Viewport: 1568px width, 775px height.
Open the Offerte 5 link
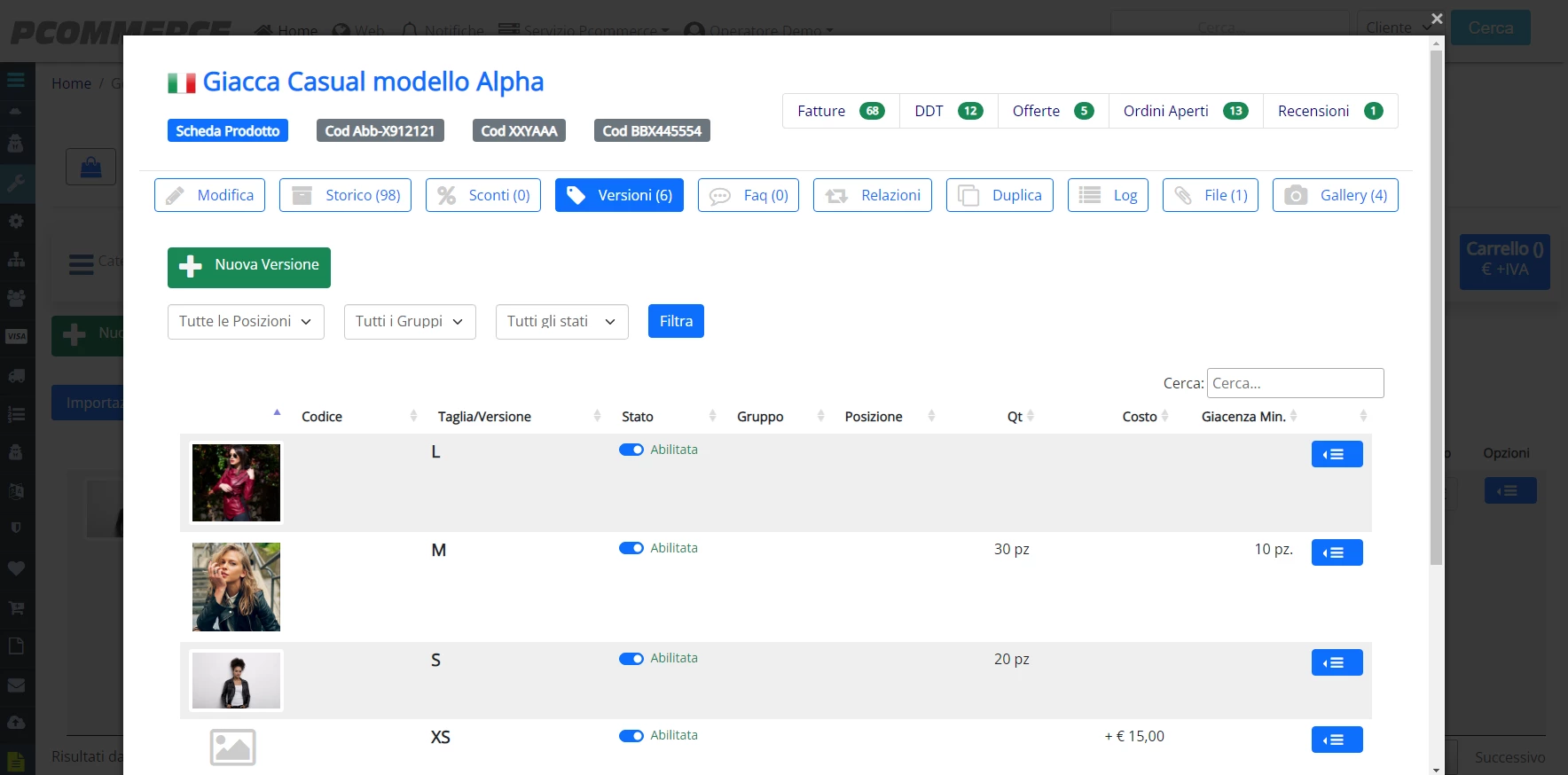click(1053, 111)
